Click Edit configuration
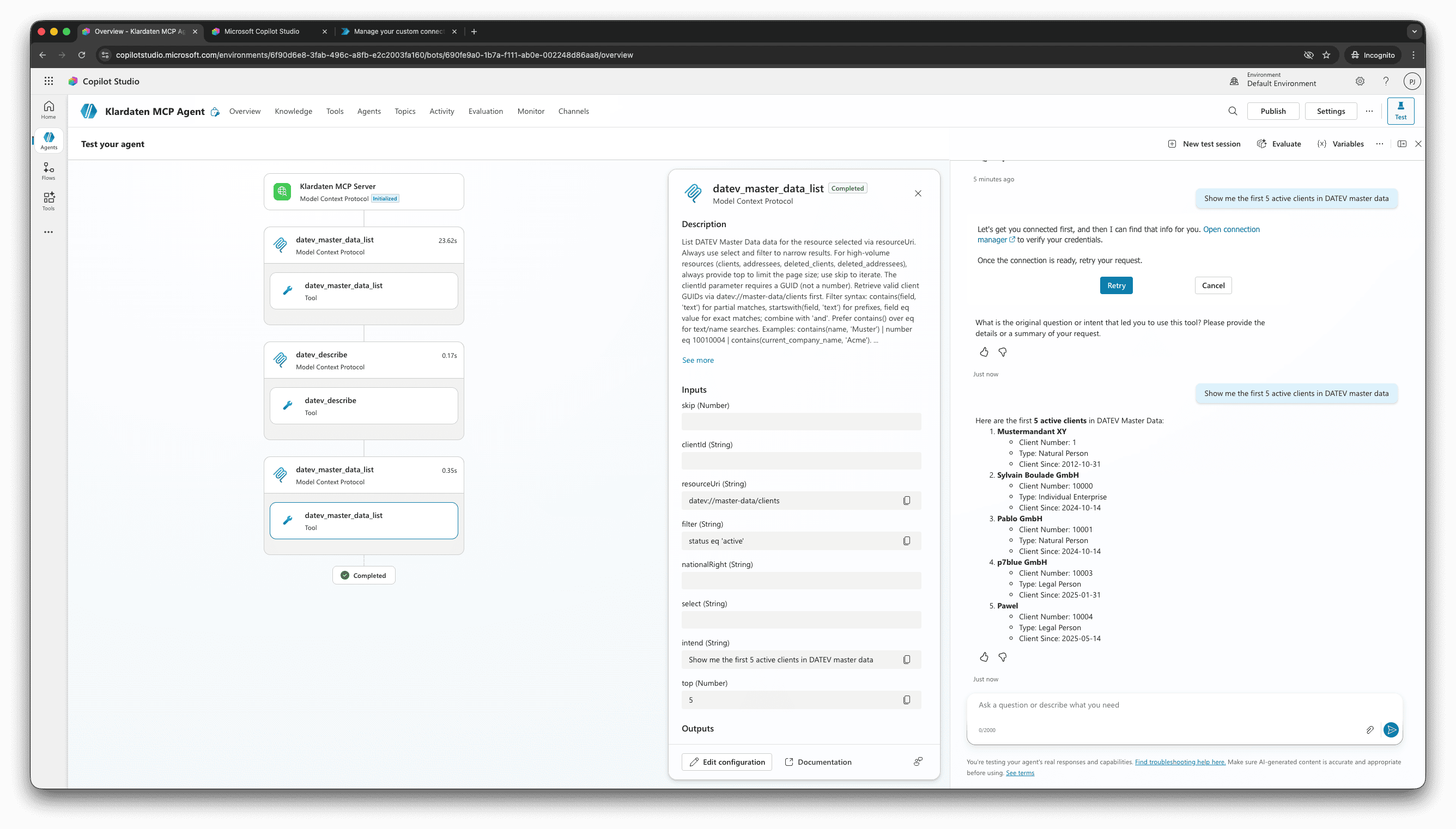 [x=726, y=762]
